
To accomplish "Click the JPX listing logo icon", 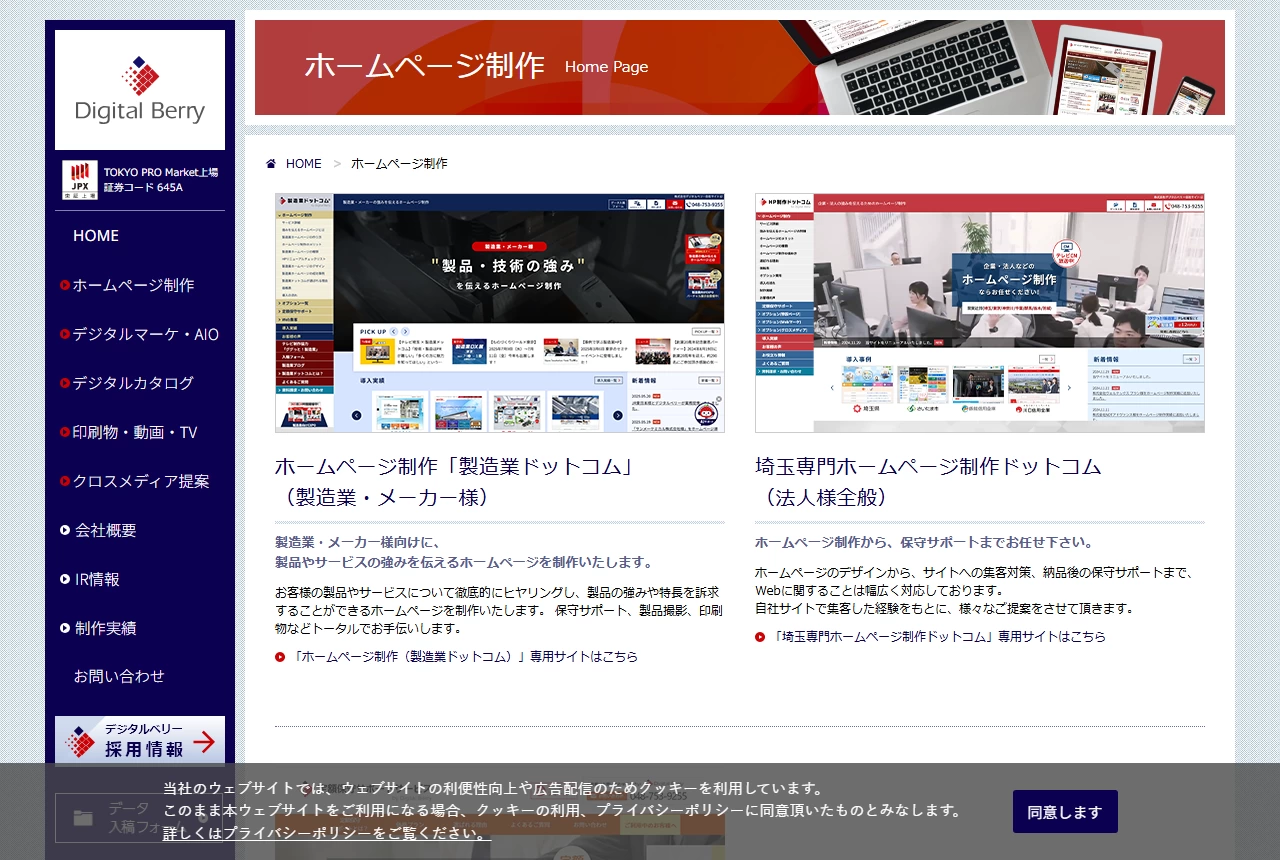I will pos(80,180).
